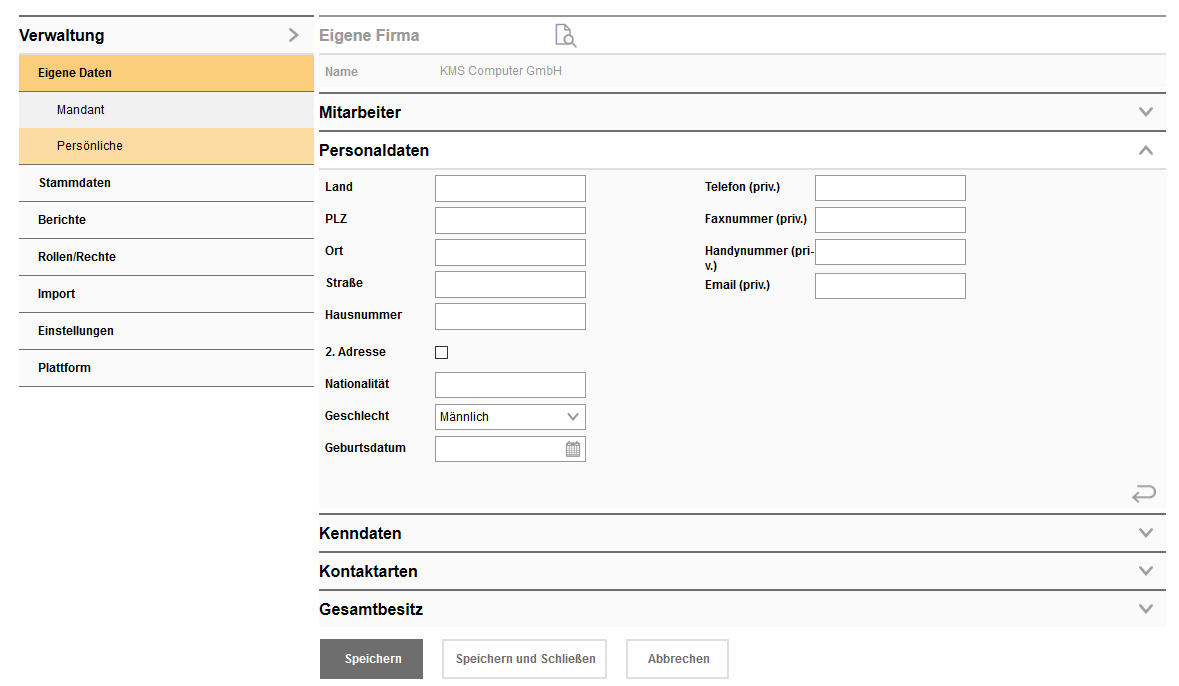Click Abbrechen to cancel changes

pyautogui.click(x=677, y=658)
